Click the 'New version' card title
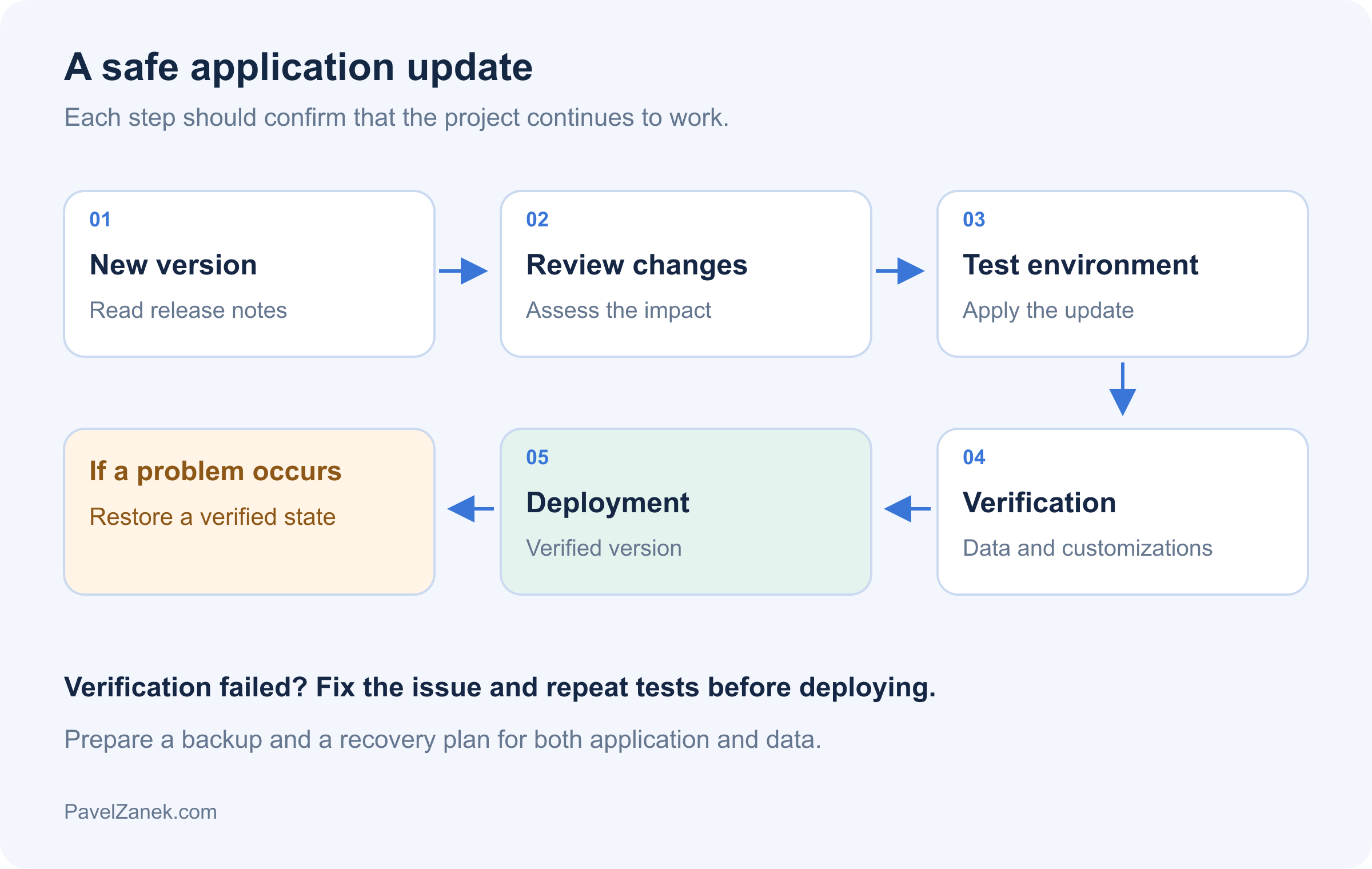This screenshot has height=869, width=1372. coord(173,265)
